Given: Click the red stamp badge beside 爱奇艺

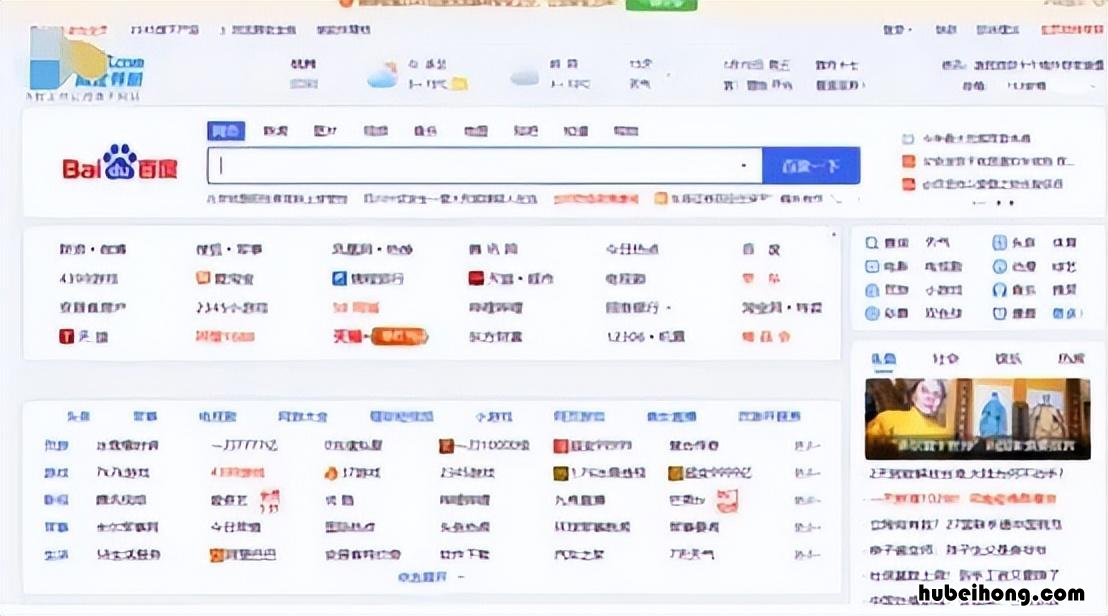Looking at the screenshot, I should (269, 501).
